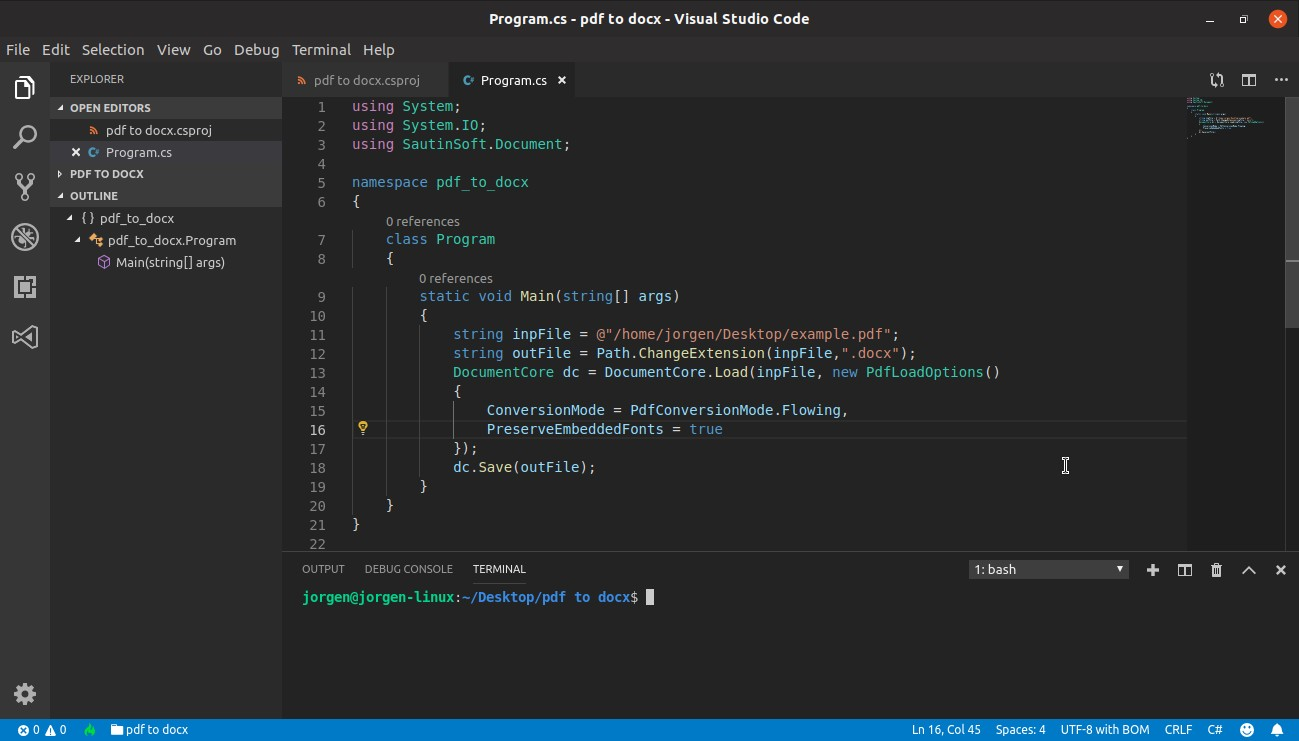
Task: Change end of line sequence CRLF
Action: coord(1179,730)
